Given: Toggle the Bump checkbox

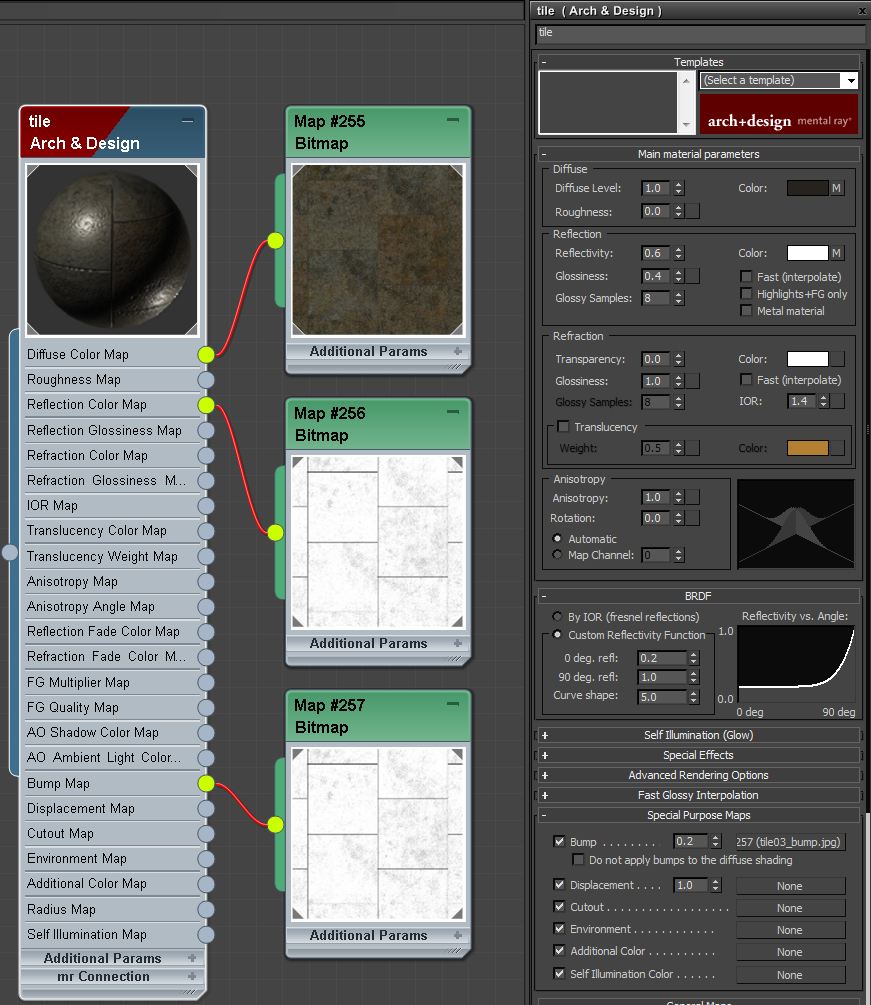Looking at the screenshot, I should (x=559, y=841).
